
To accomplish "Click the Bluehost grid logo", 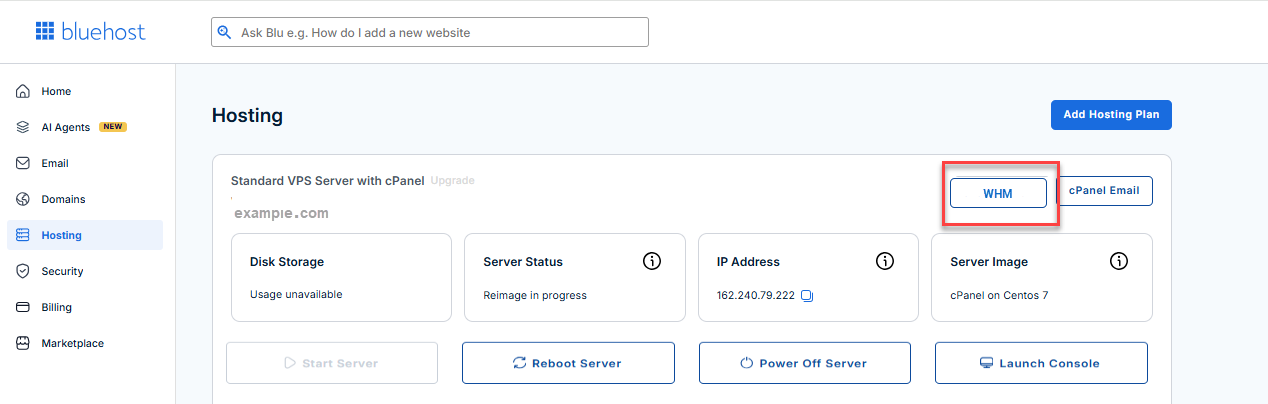I will 44,32.
